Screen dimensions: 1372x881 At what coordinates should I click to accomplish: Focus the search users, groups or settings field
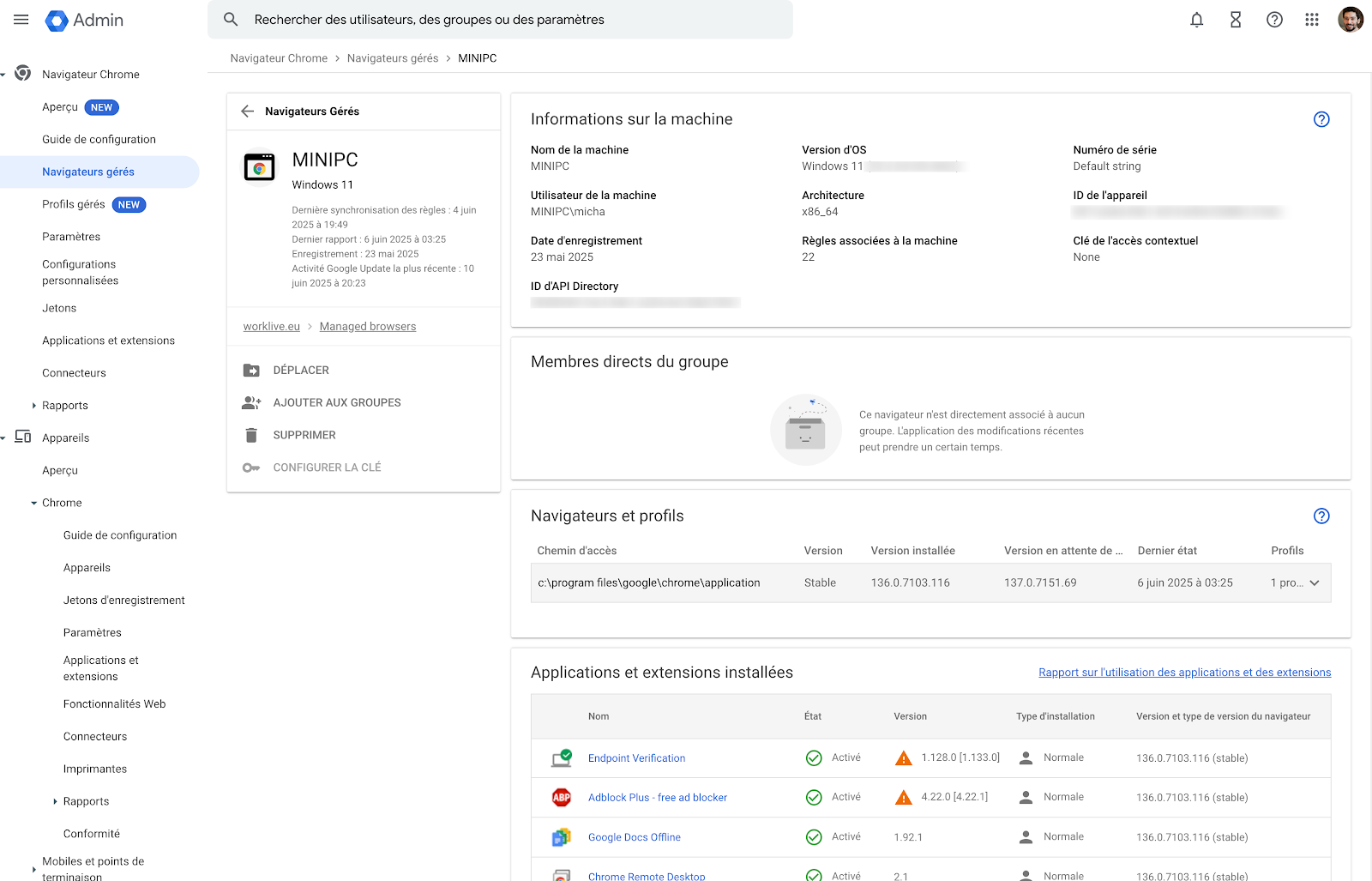click(500, 20)
